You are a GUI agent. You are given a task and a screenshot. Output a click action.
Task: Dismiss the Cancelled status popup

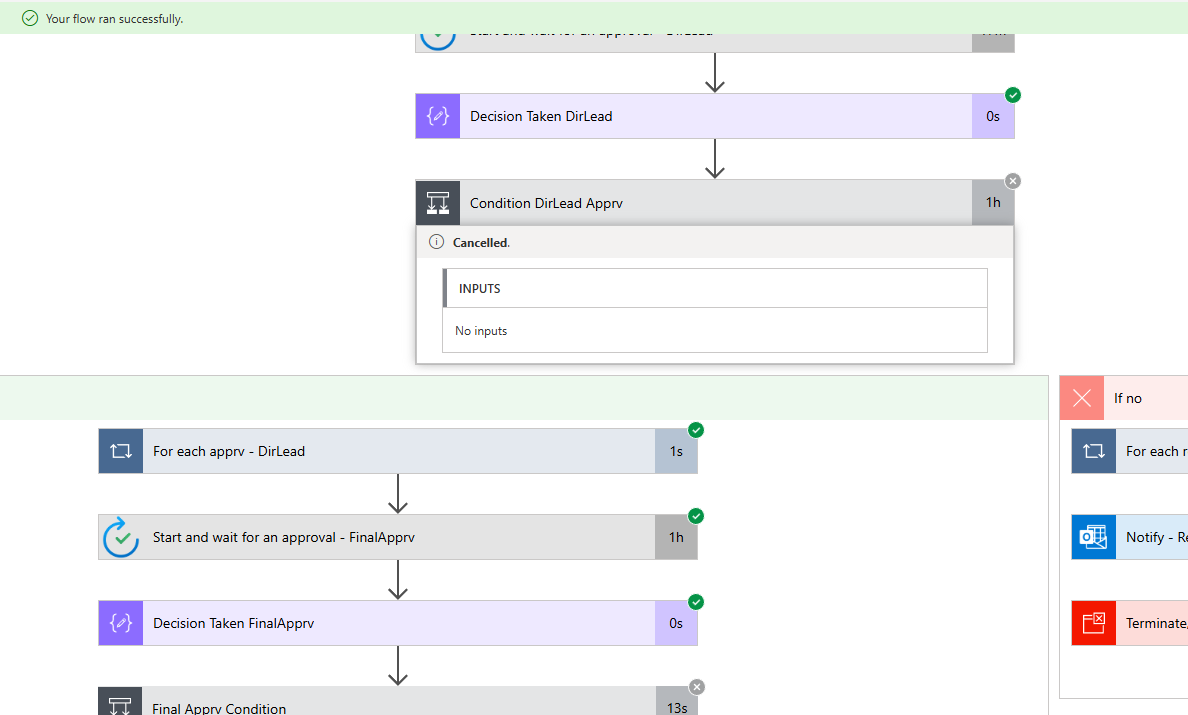1013,181
